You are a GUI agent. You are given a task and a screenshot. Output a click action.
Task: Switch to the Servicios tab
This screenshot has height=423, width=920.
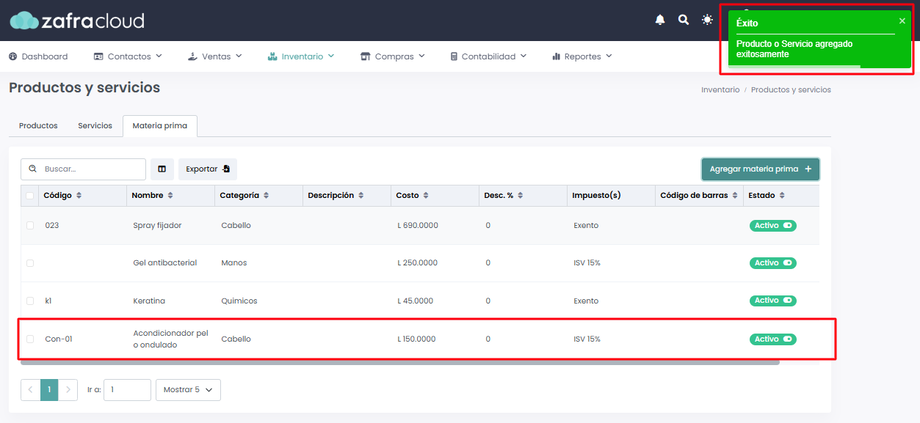(x=95, y=126)
